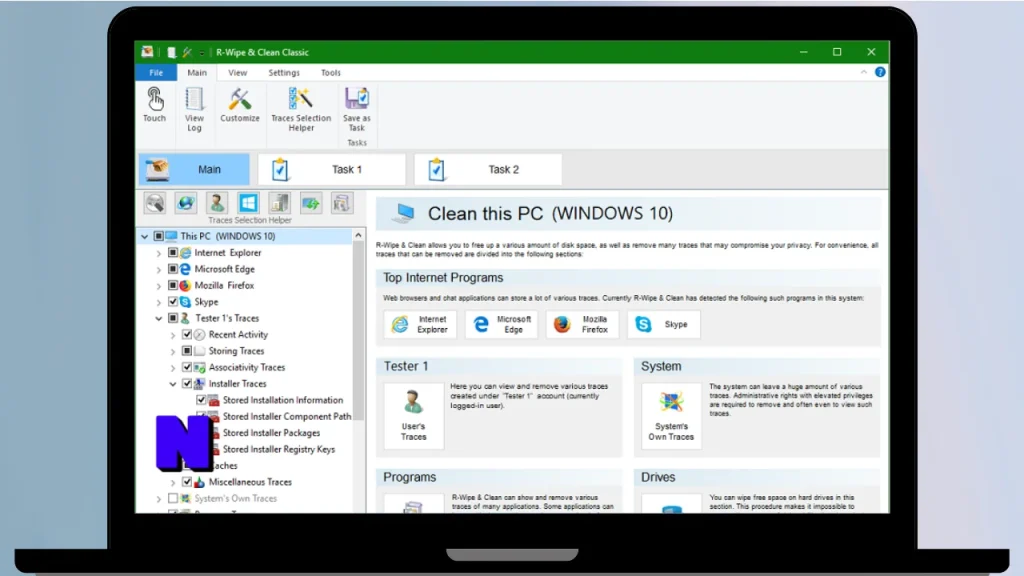Screen dimensions: 1024x576
Task: Click the user icon in traces helper bar
Action: coord(217,203)
